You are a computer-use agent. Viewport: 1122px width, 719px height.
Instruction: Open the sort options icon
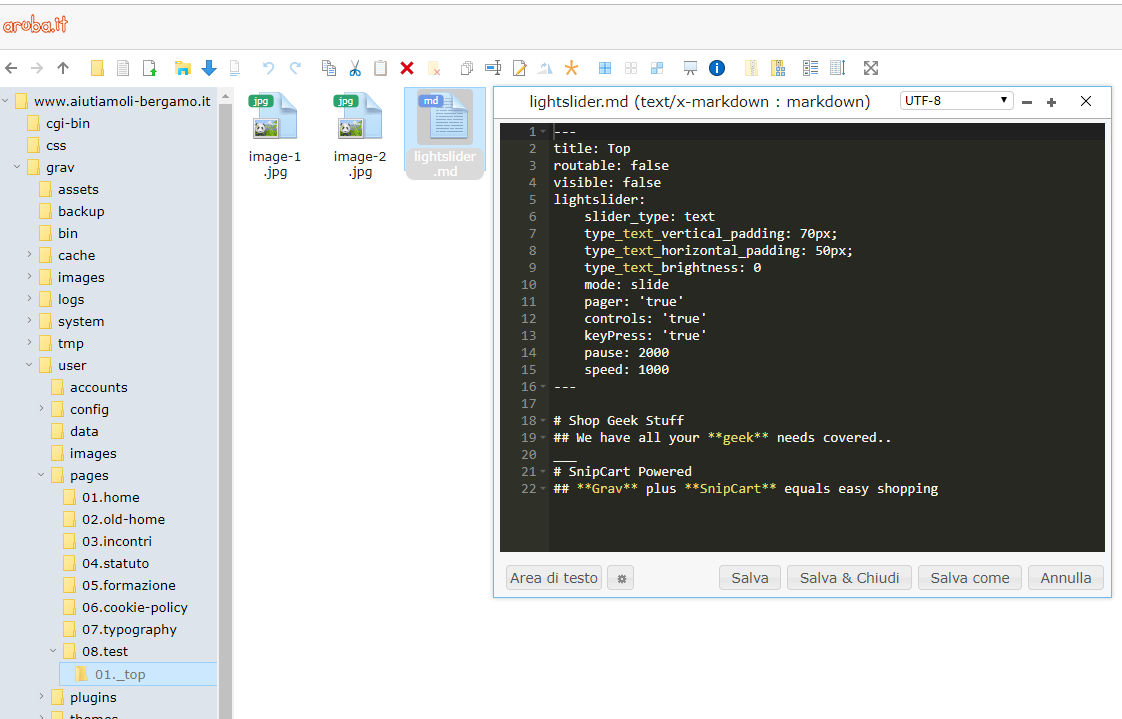(838, 68)
